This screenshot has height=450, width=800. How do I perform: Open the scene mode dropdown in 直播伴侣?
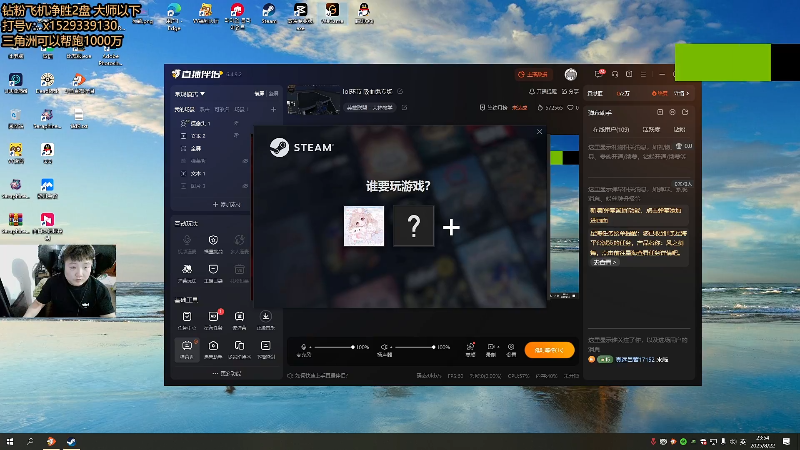pos(190,94)
